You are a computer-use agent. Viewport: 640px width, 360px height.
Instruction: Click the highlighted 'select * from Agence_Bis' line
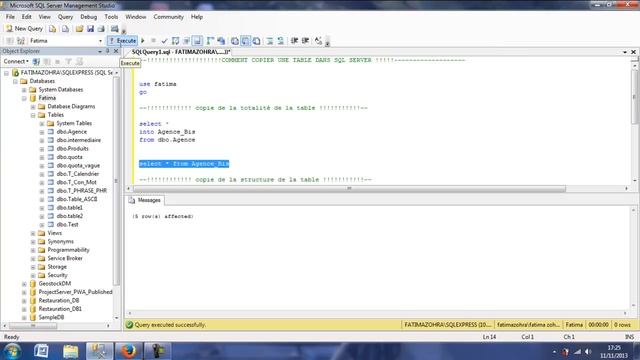coord(184,164)
